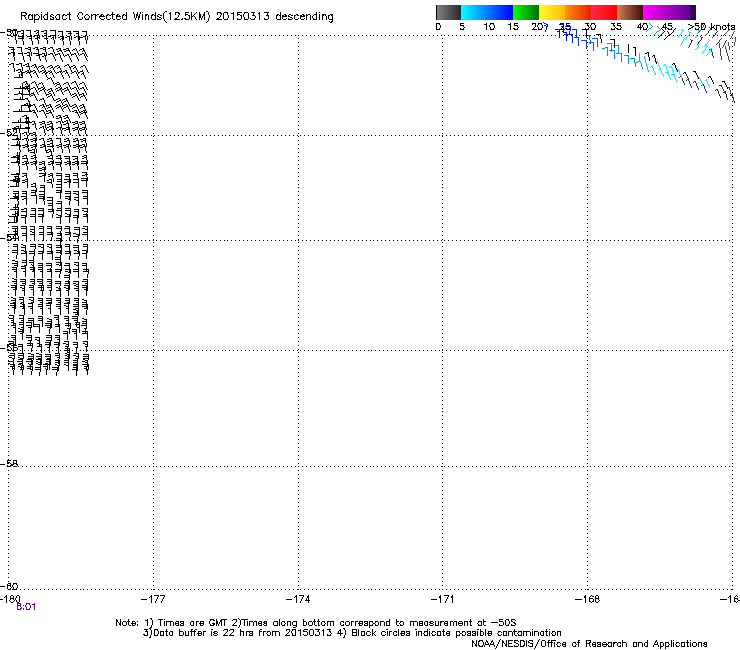Click the date '20150313 descending' in title
Image resolution: width=740 pixels, height=650 pixels.
point(275,17)
